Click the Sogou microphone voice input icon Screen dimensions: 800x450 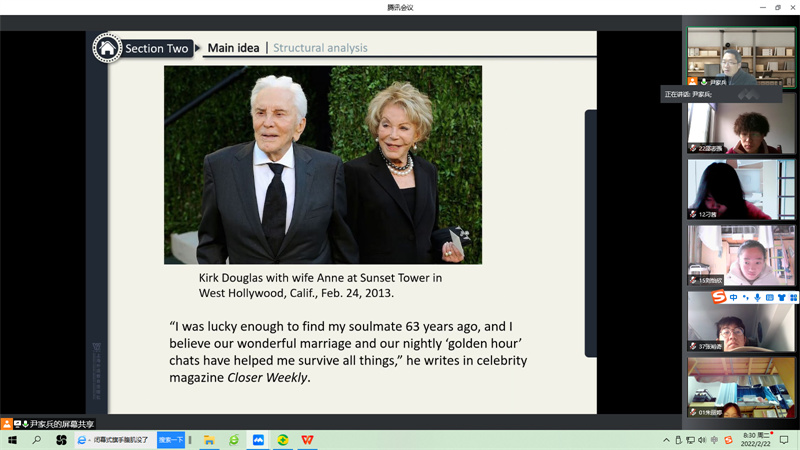click(757, 297)
